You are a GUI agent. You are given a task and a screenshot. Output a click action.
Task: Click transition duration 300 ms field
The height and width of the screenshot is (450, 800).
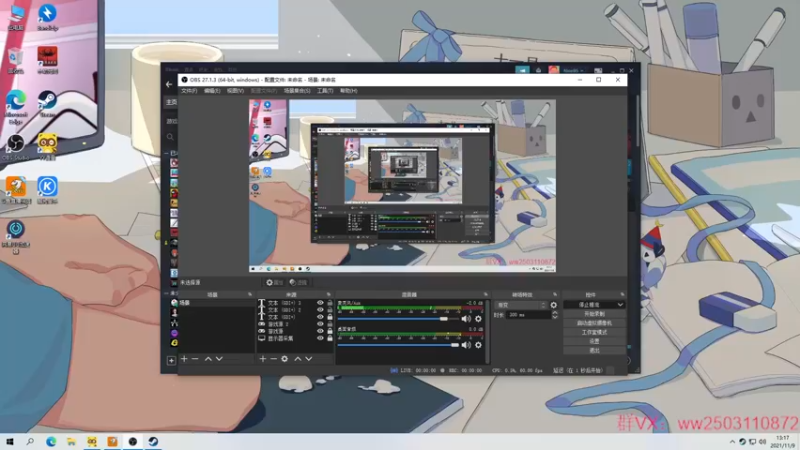[x=529, y=315]
